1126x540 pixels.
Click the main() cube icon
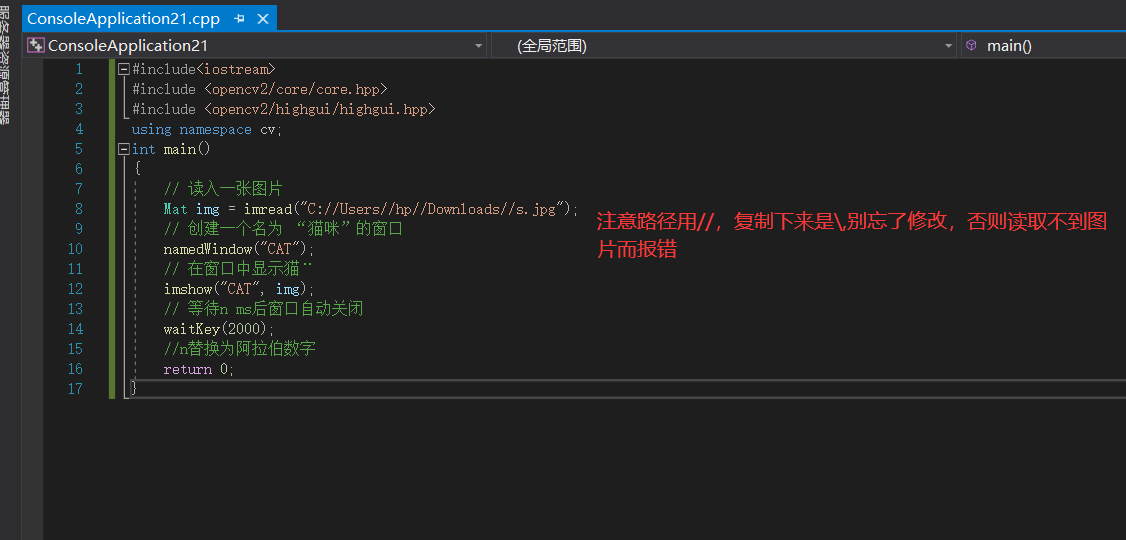click(x=971, y=45)
